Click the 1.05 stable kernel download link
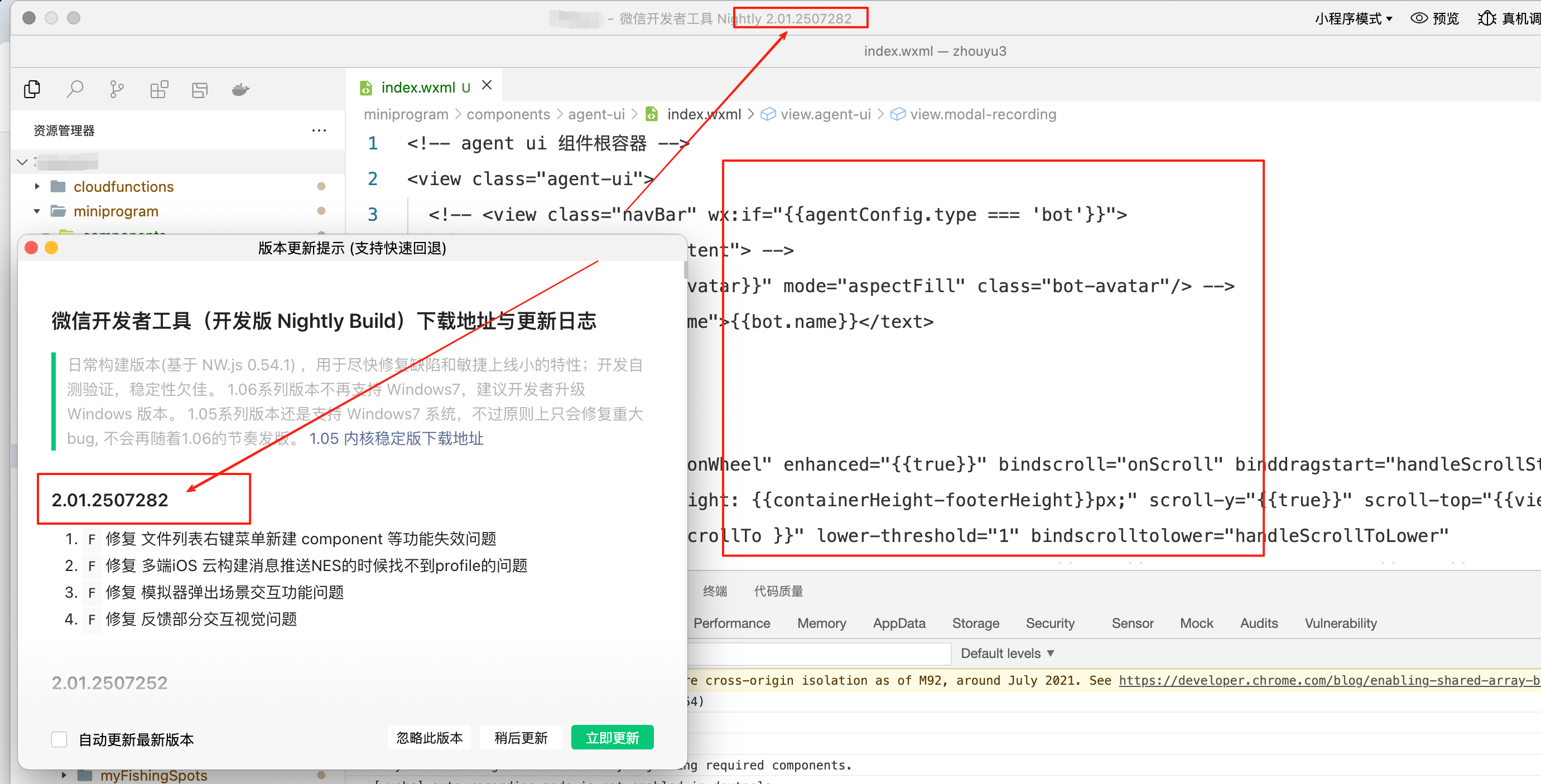Screen dimensions: 1541x784 coord(396,438)
